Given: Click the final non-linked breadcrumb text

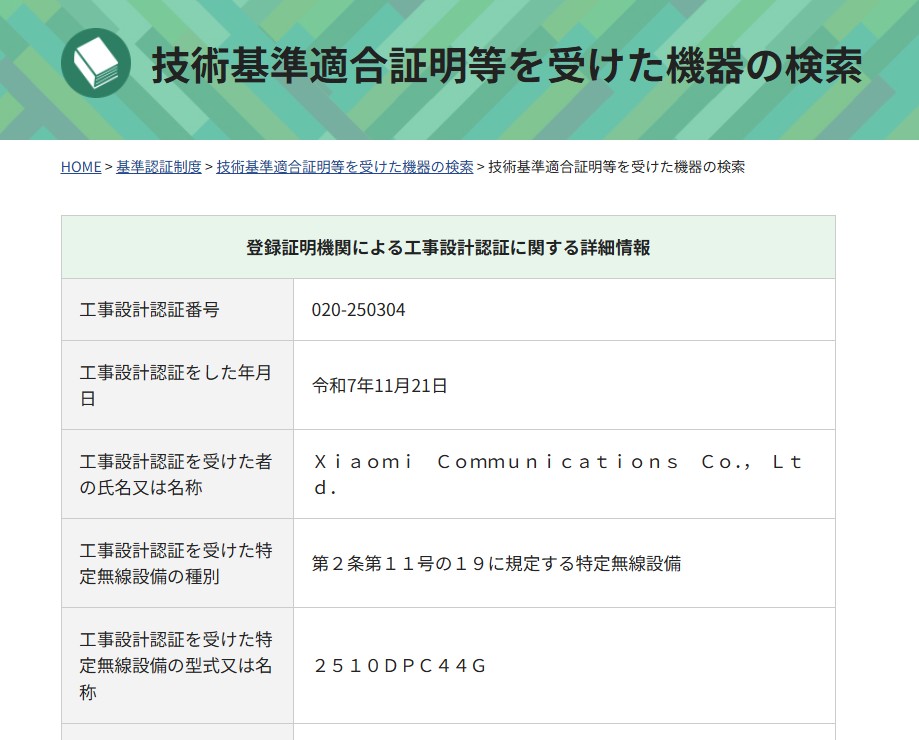Looking at the screenshot, I should click(616, 167).
